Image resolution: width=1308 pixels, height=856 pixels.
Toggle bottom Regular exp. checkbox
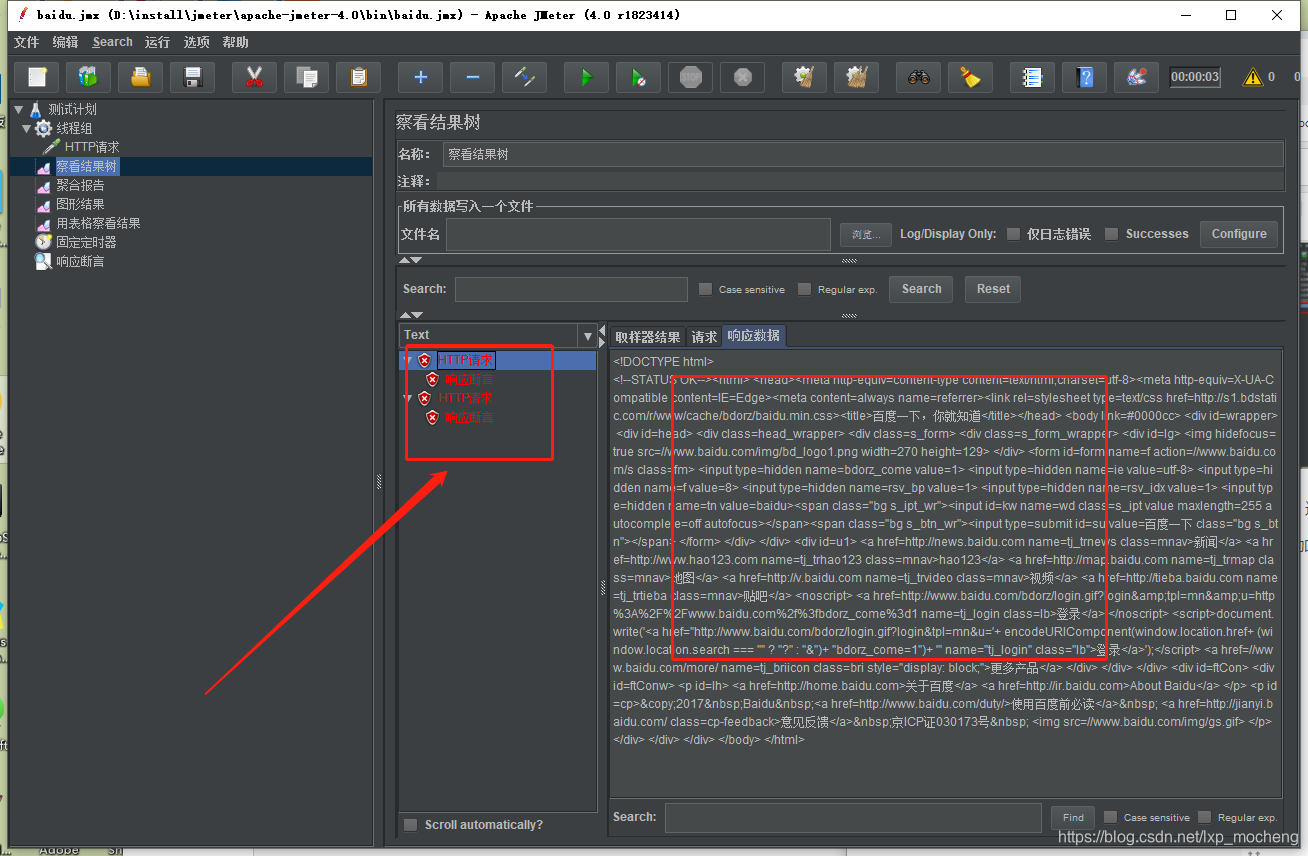[1205, 817]
